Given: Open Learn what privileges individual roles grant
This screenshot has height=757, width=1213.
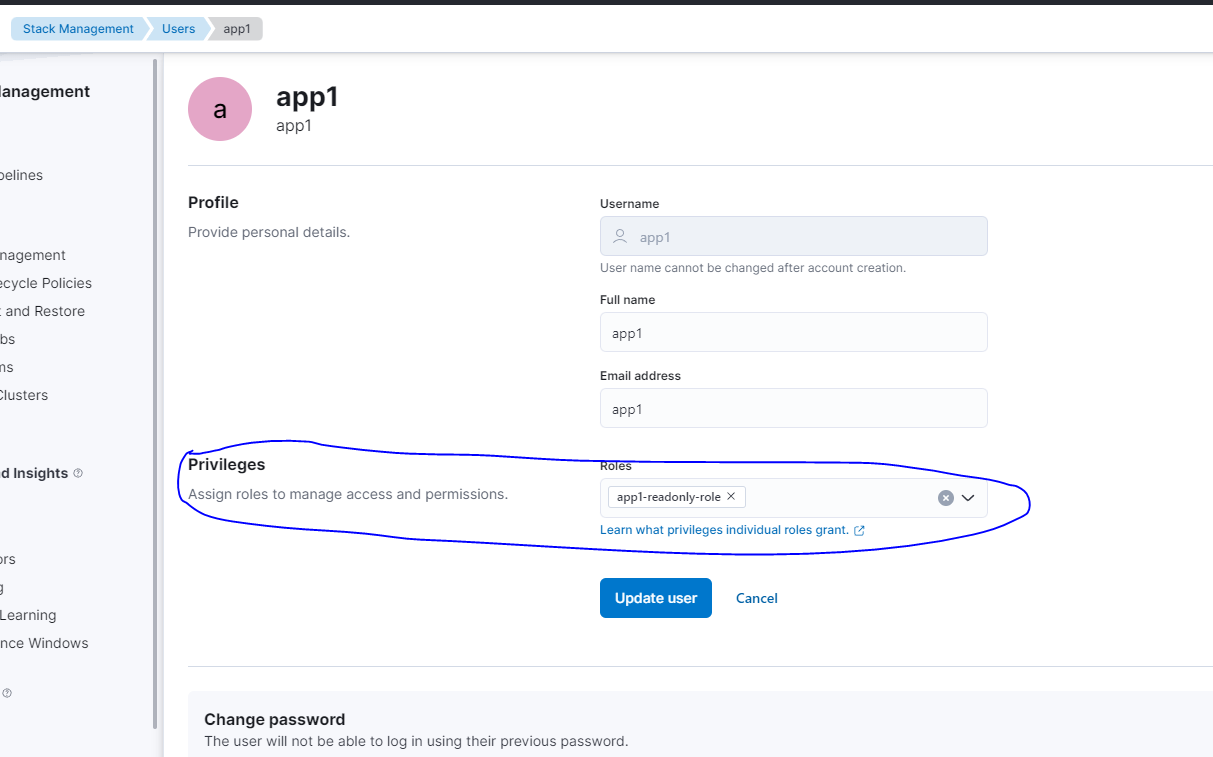Looking at the screenshot, I should (723, 530).
